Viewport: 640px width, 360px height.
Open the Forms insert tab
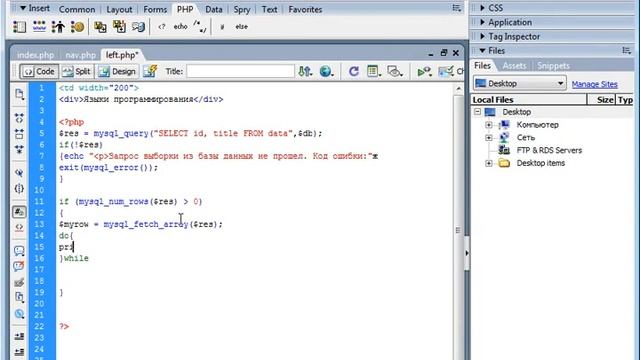pyautogui.click(x=155, y=9)
